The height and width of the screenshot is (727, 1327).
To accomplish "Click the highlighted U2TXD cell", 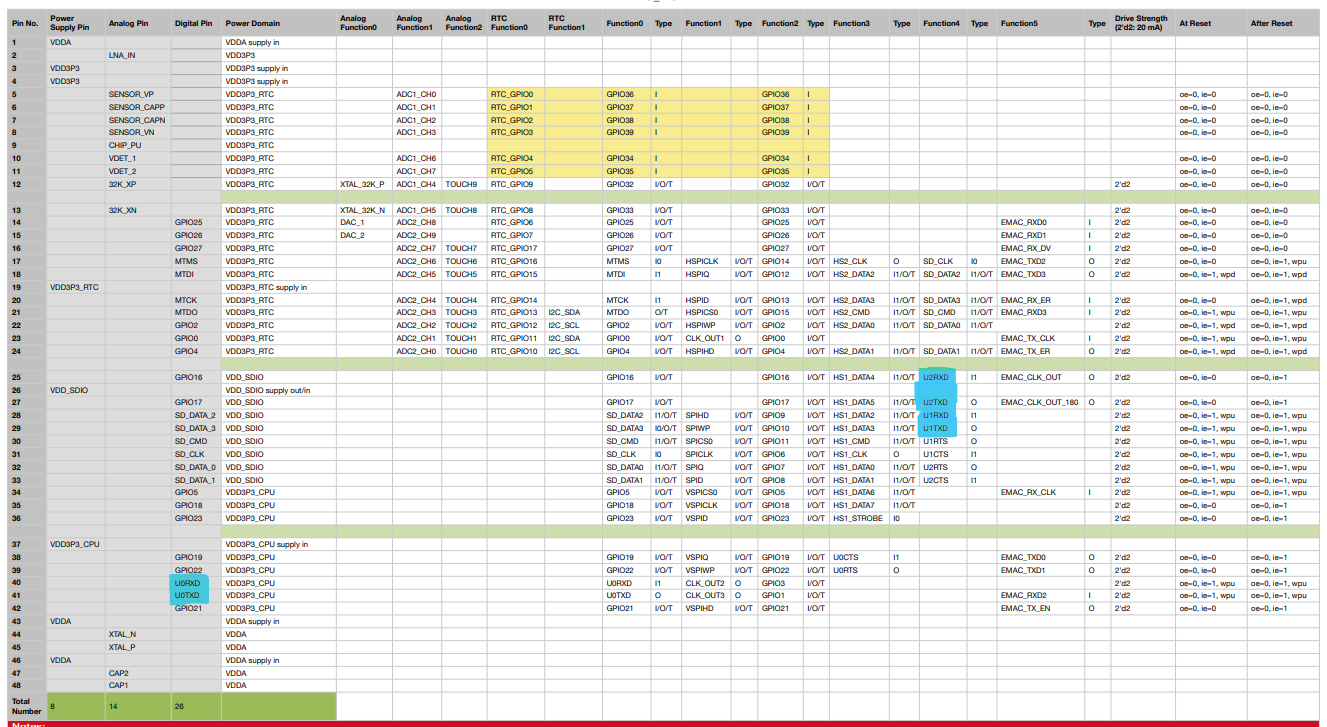I will pyautogui.click(x=937, y=402).
